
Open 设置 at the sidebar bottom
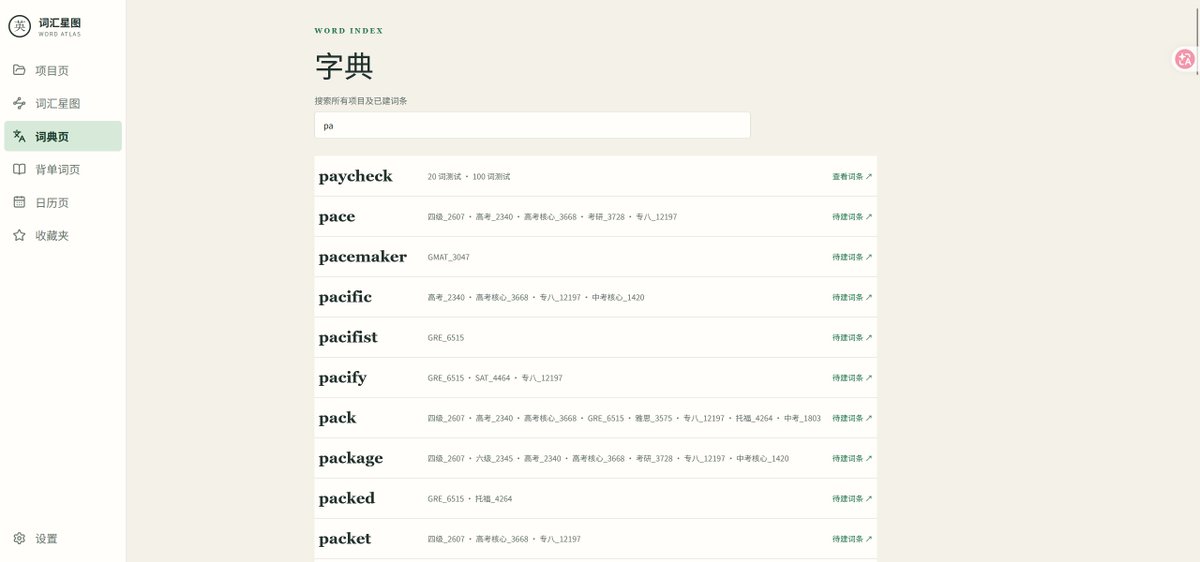click(x=63, y=538)
